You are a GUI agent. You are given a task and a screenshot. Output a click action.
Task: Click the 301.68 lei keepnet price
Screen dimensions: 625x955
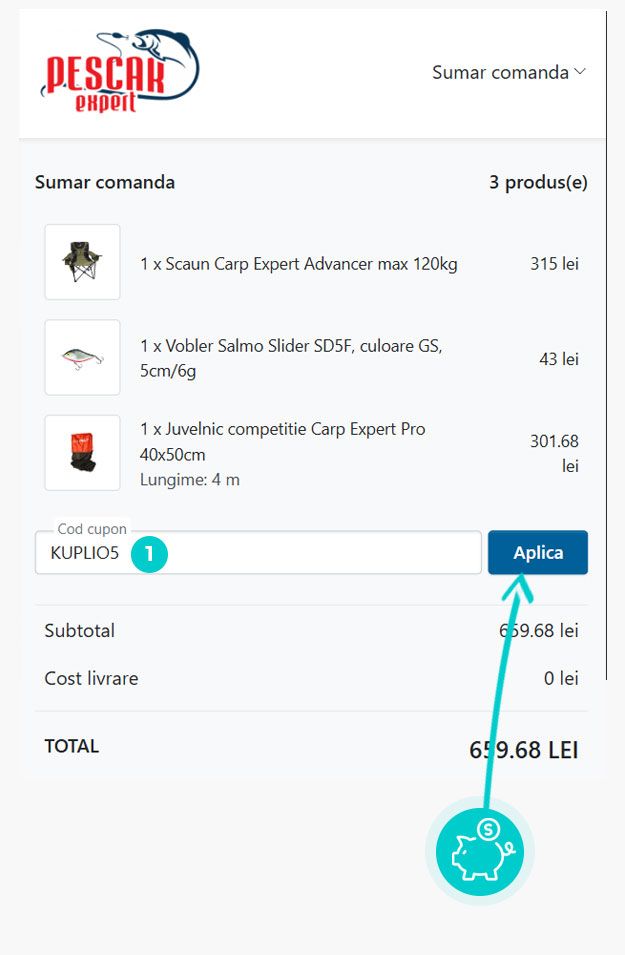click(x=554, y=453)
